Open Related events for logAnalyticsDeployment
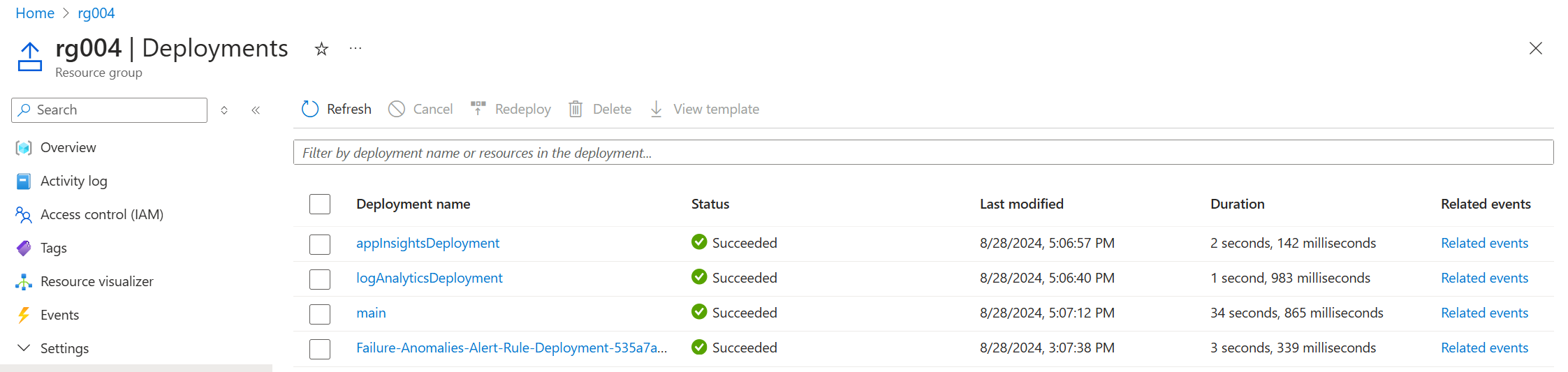Screen dimensions: 1568x372 [x=1484, y=278]
